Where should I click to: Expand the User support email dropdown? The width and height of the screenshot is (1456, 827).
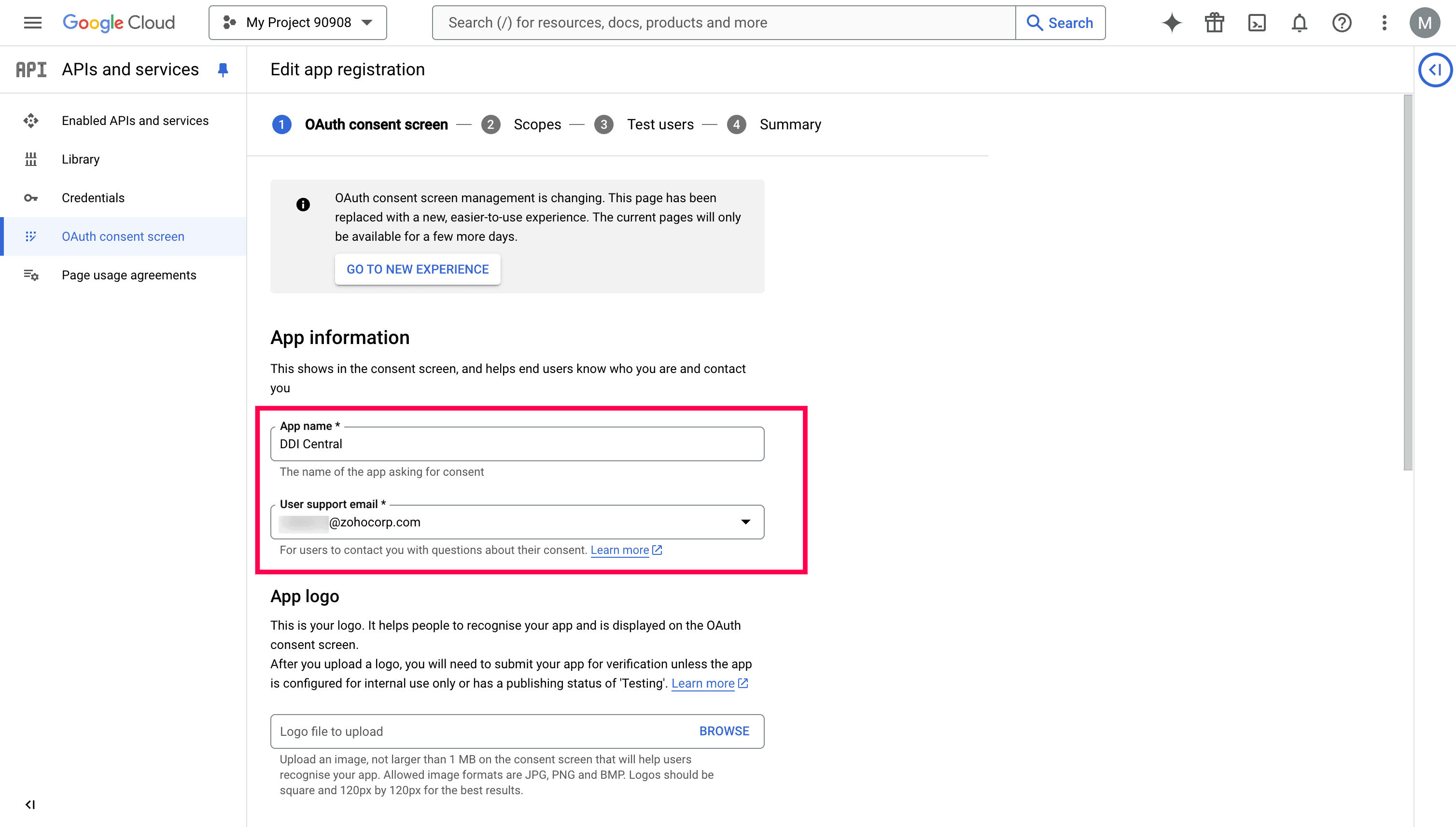click(745, 522)
